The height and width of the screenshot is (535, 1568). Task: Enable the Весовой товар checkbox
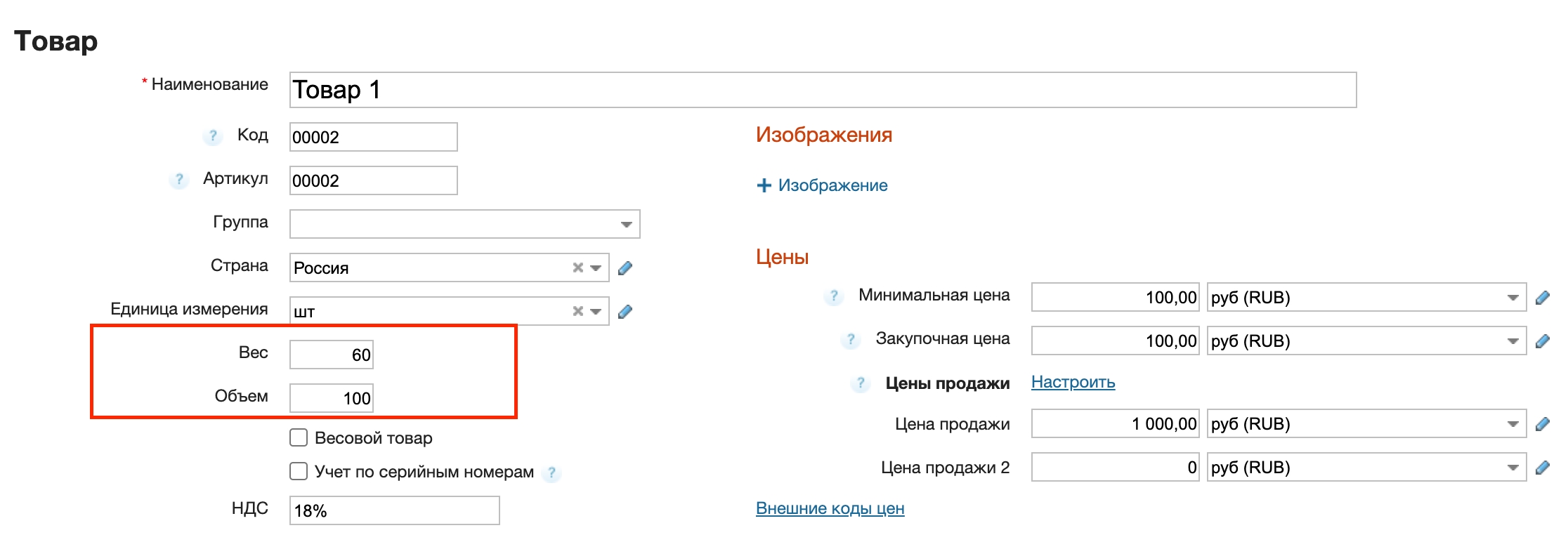(x=299, y=438)
